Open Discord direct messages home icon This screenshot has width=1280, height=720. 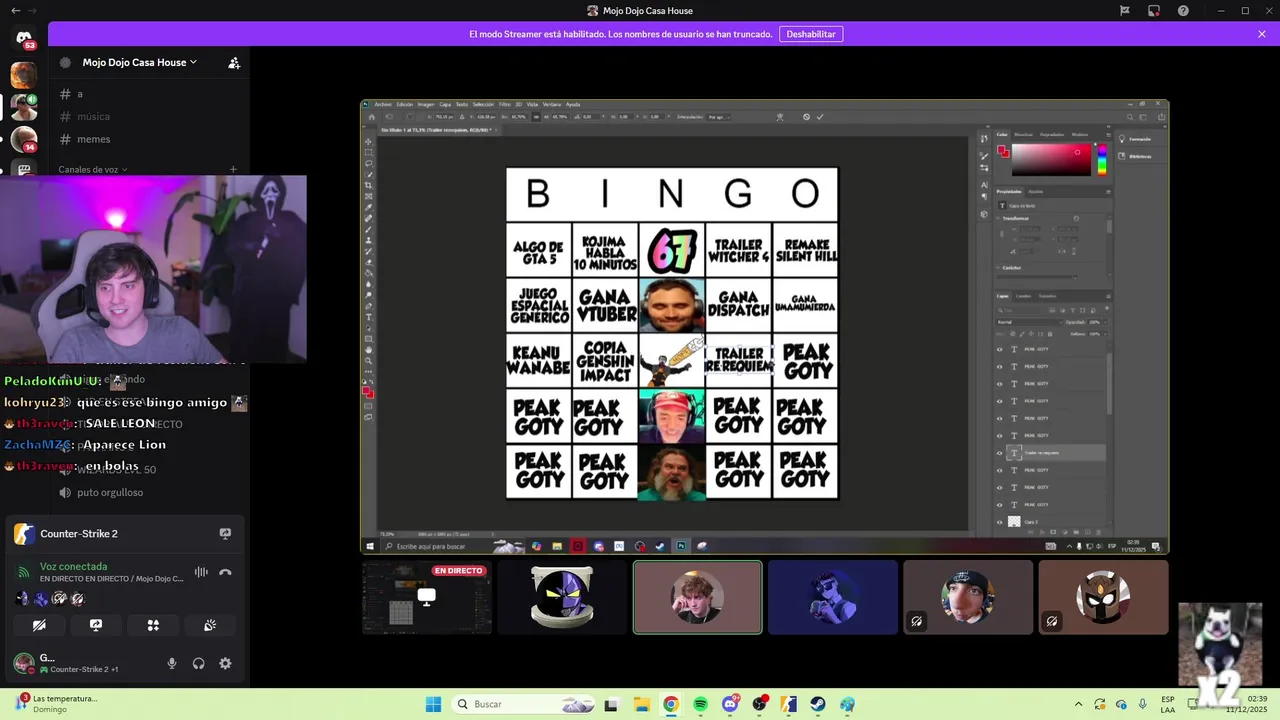24,39
